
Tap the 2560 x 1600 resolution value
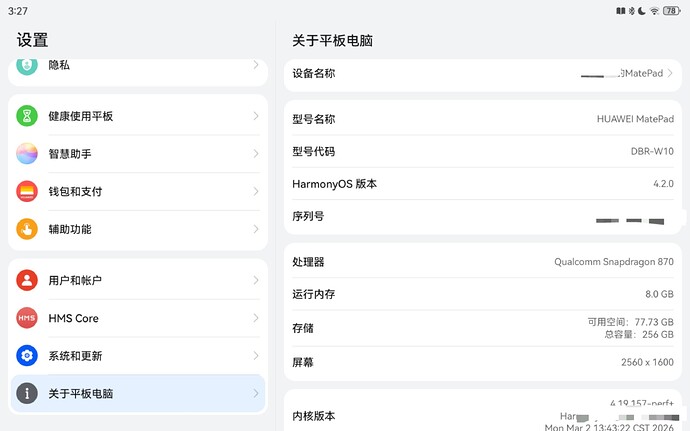(647, 362)
